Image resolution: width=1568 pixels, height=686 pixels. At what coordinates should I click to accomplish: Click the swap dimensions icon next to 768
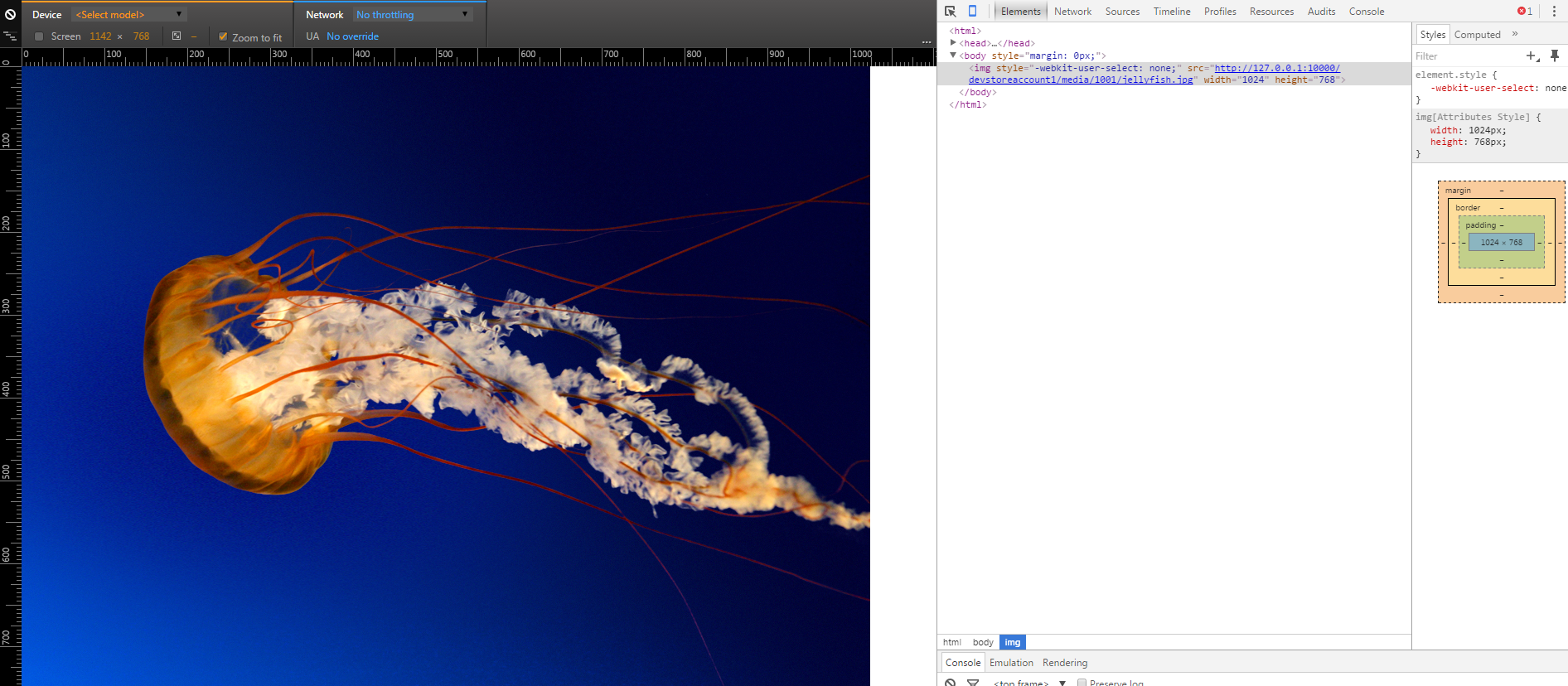177,36
